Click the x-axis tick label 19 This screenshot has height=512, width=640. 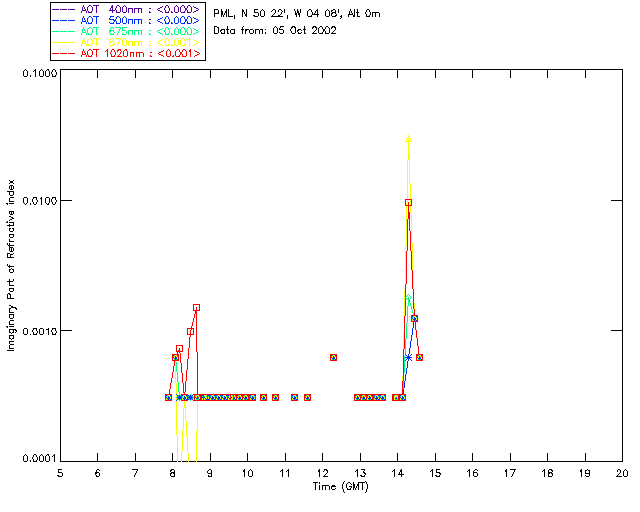click(585, 473)
